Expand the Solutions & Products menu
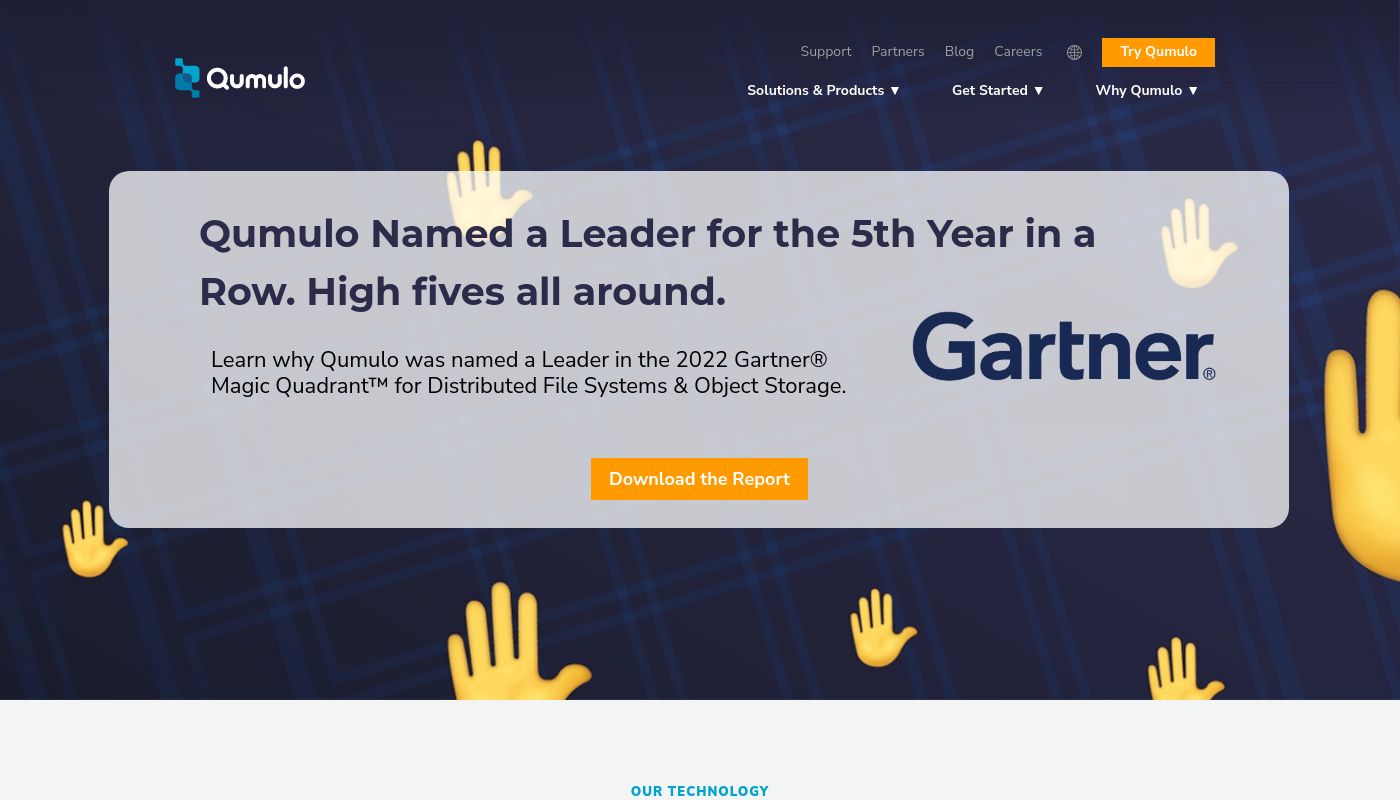Image resolution: width=1400 pixels, height=800 pixels. coord(823,90)
